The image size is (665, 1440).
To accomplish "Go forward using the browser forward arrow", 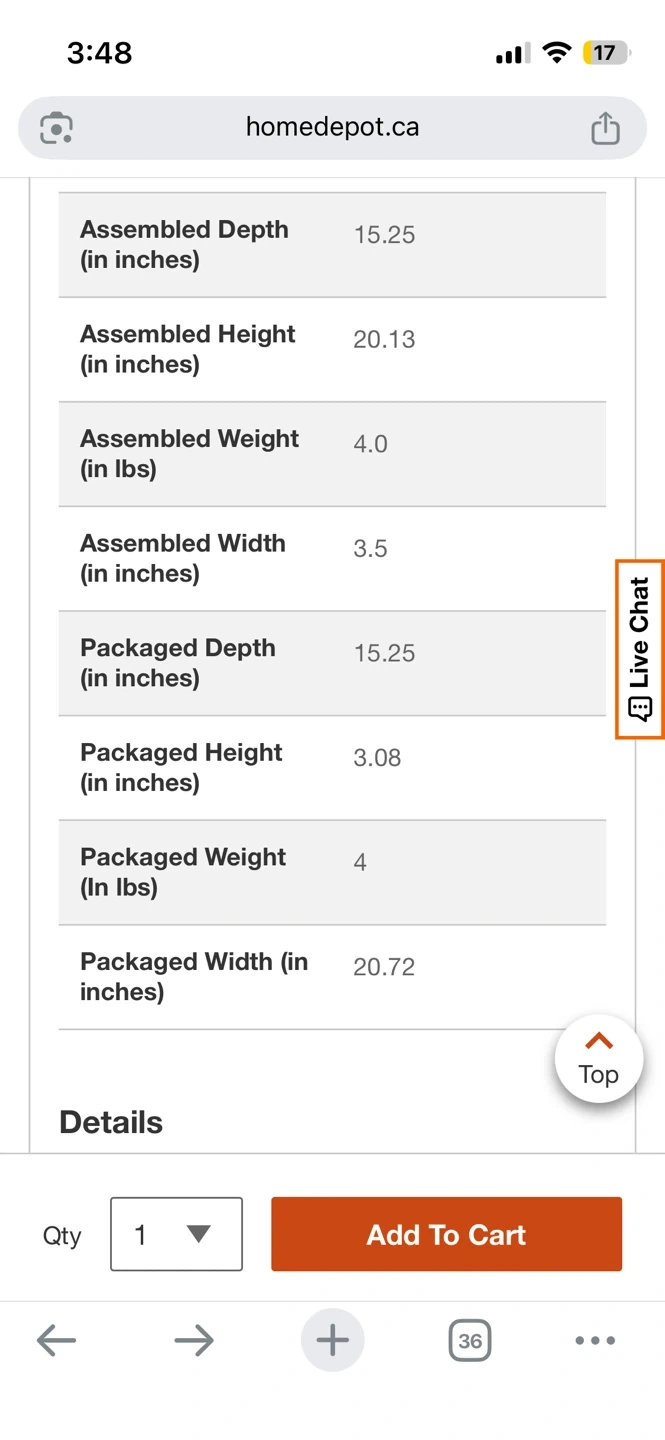I will point(194,1340).
